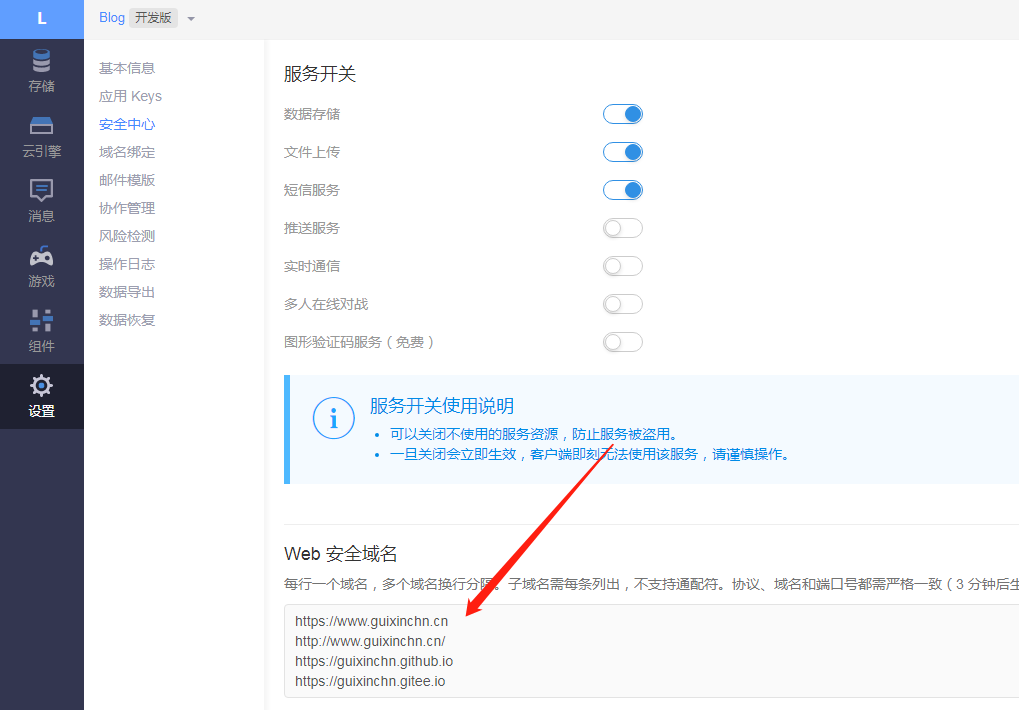
Task: Open the 云引擎 cloud engine icon
Action: [41, 126]
